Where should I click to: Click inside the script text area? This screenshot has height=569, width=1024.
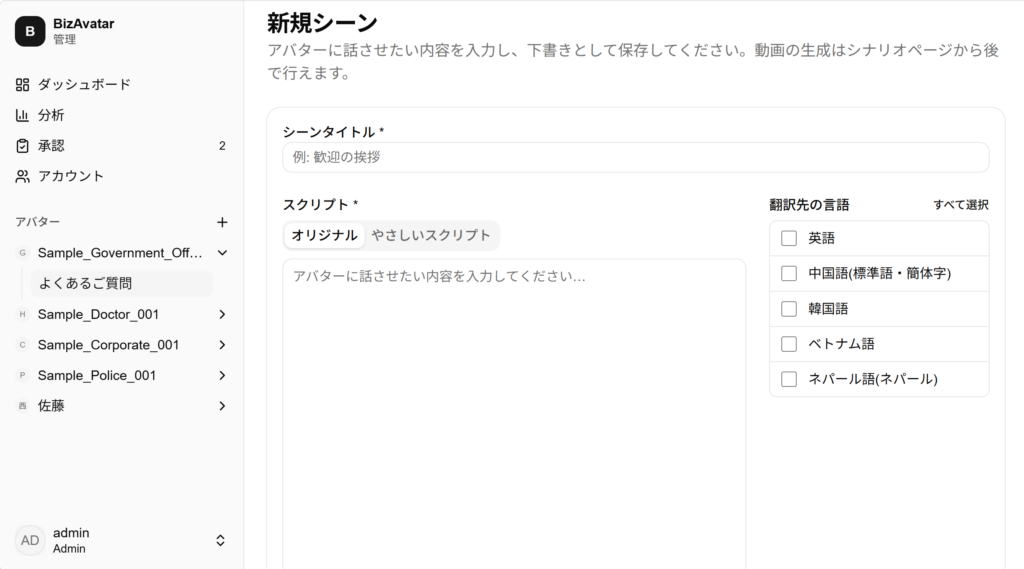pyautogui.click(x=514, y=414)
